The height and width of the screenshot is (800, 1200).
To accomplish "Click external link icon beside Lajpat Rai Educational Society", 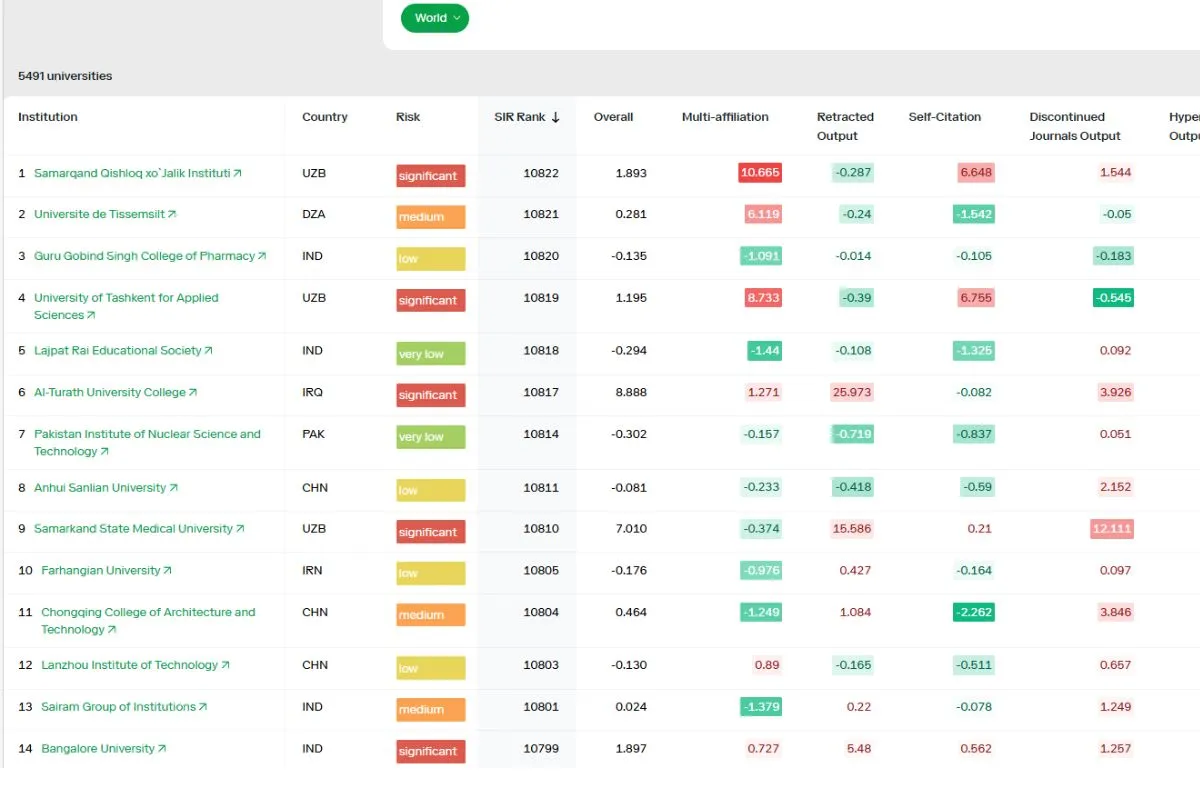I will (x=209, y=351).
